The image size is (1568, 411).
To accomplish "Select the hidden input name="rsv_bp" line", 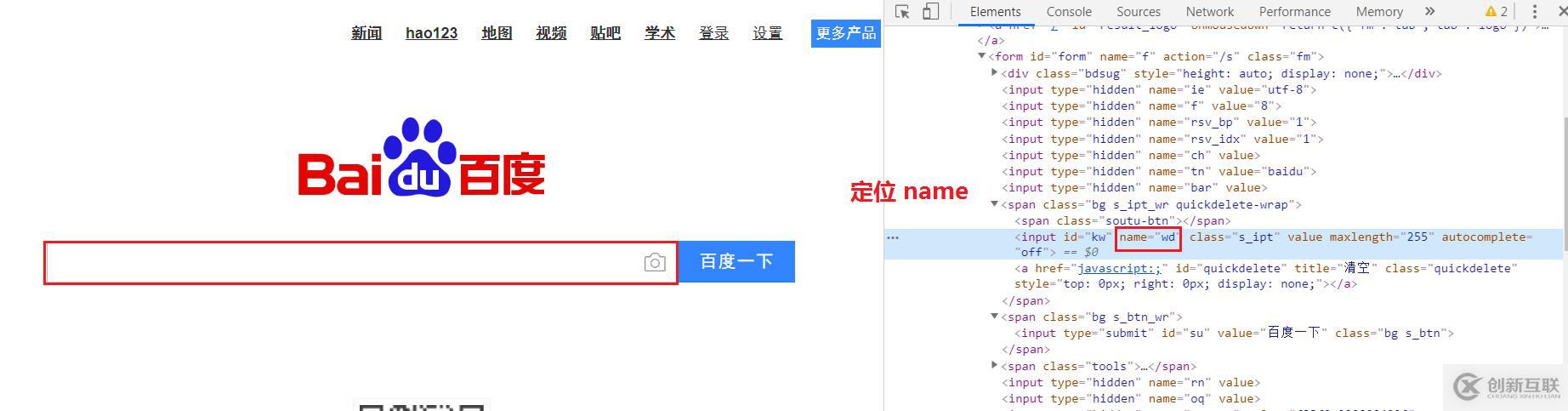I will (x=1159, y=122).
